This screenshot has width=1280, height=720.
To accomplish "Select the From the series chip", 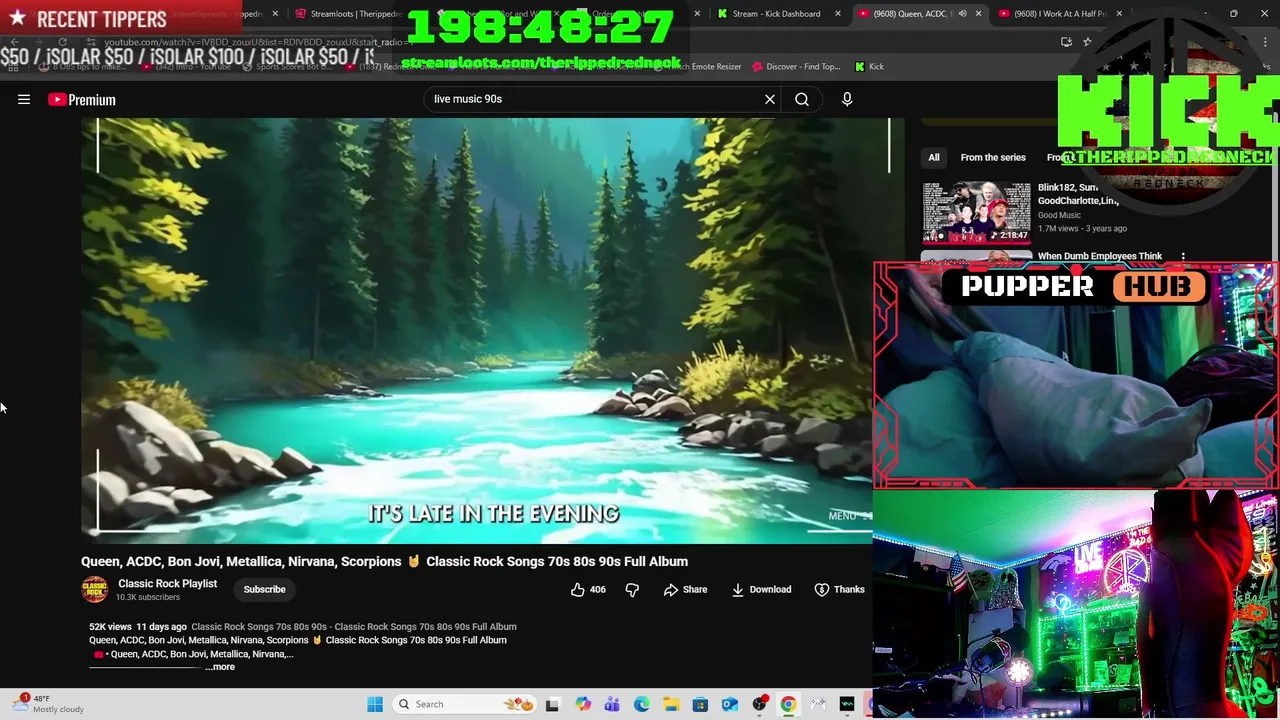I will click(x=993, y=157).
